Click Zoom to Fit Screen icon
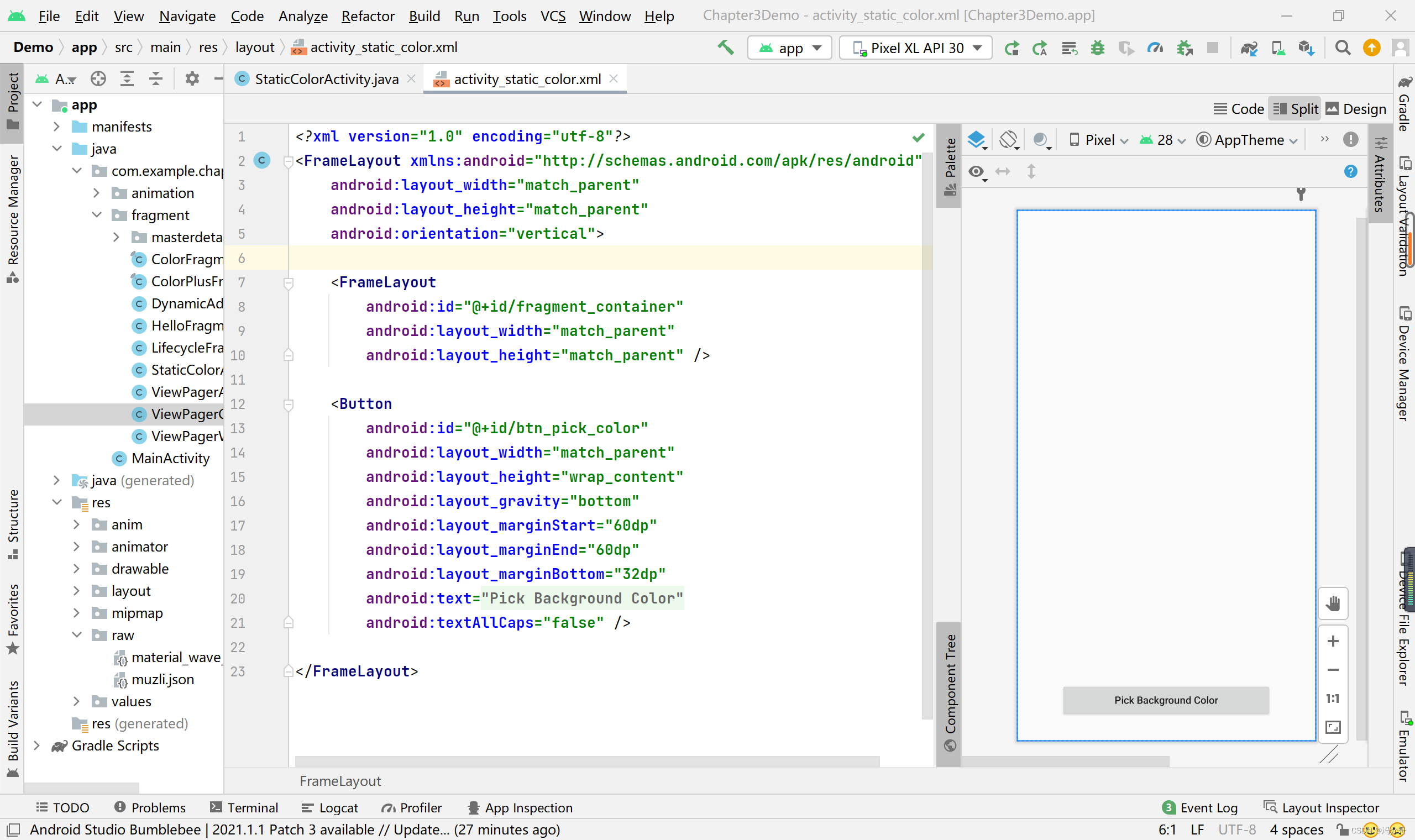The height and width of the screenshot is (840, 1415). (x=1333, y=727)
